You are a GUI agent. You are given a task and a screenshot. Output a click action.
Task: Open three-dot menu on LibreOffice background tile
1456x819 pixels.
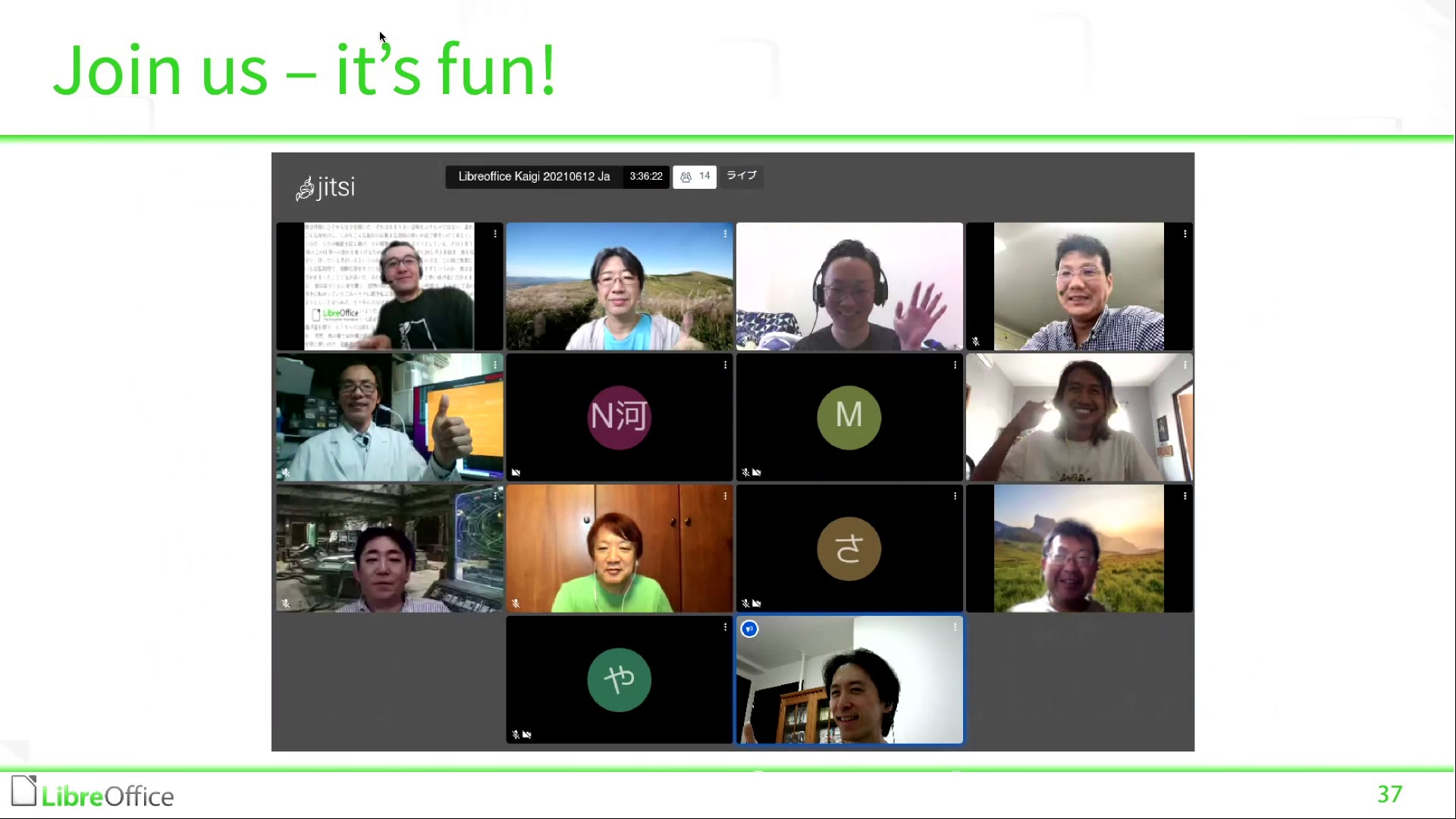(x=495, y=234)
